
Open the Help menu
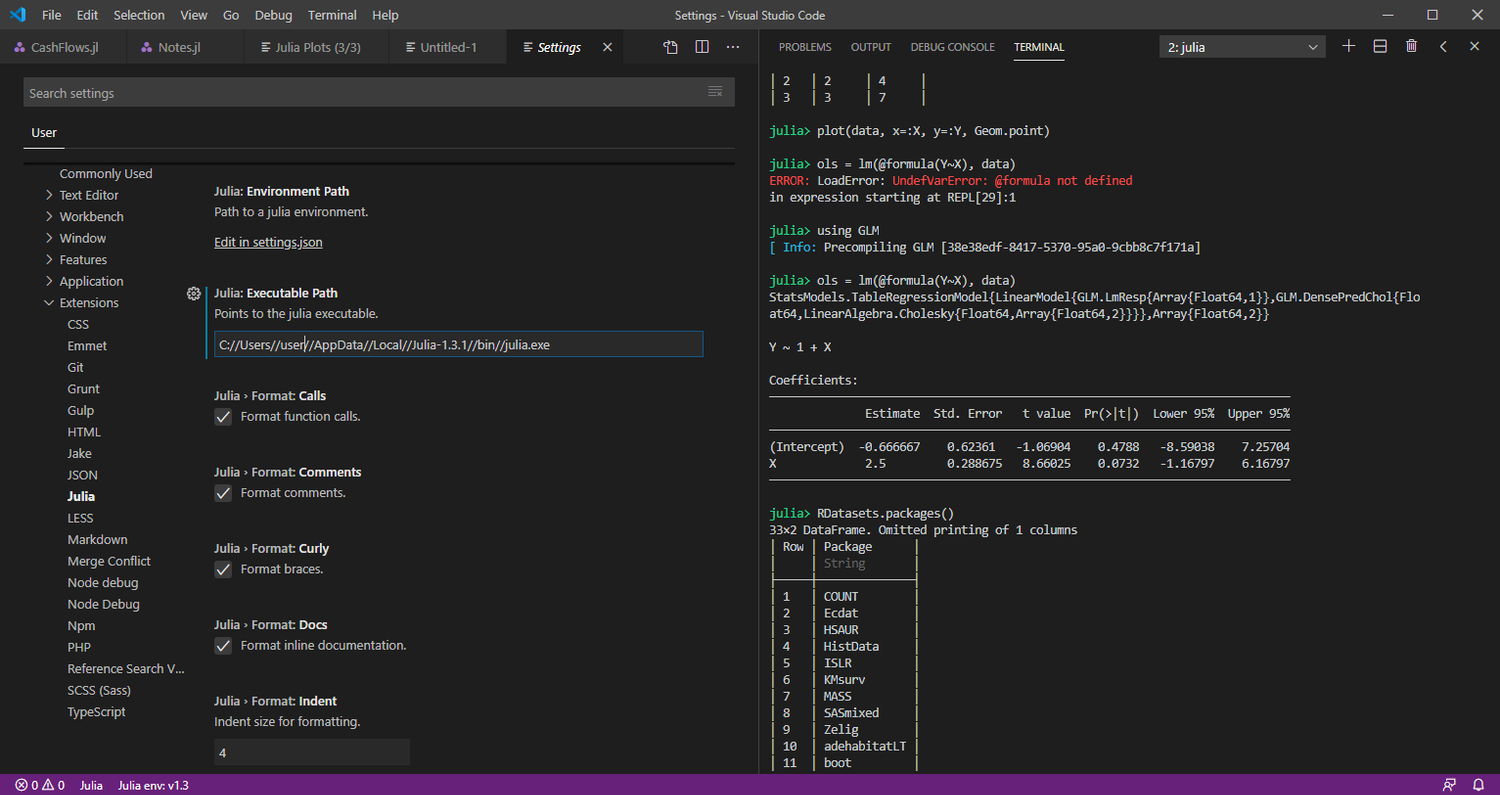pos(385,15)
